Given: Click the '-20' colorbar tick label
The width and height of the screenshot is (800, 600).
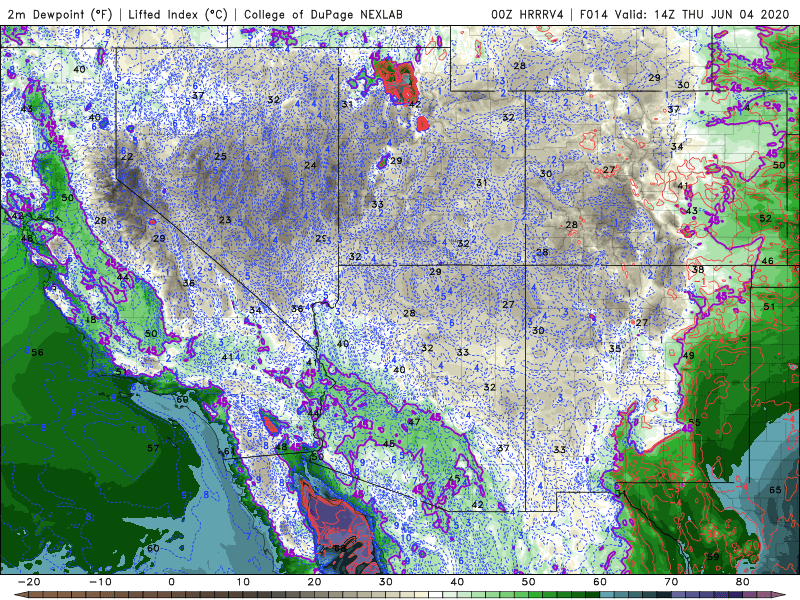Looking at the screenshot, I should (29, 582).
